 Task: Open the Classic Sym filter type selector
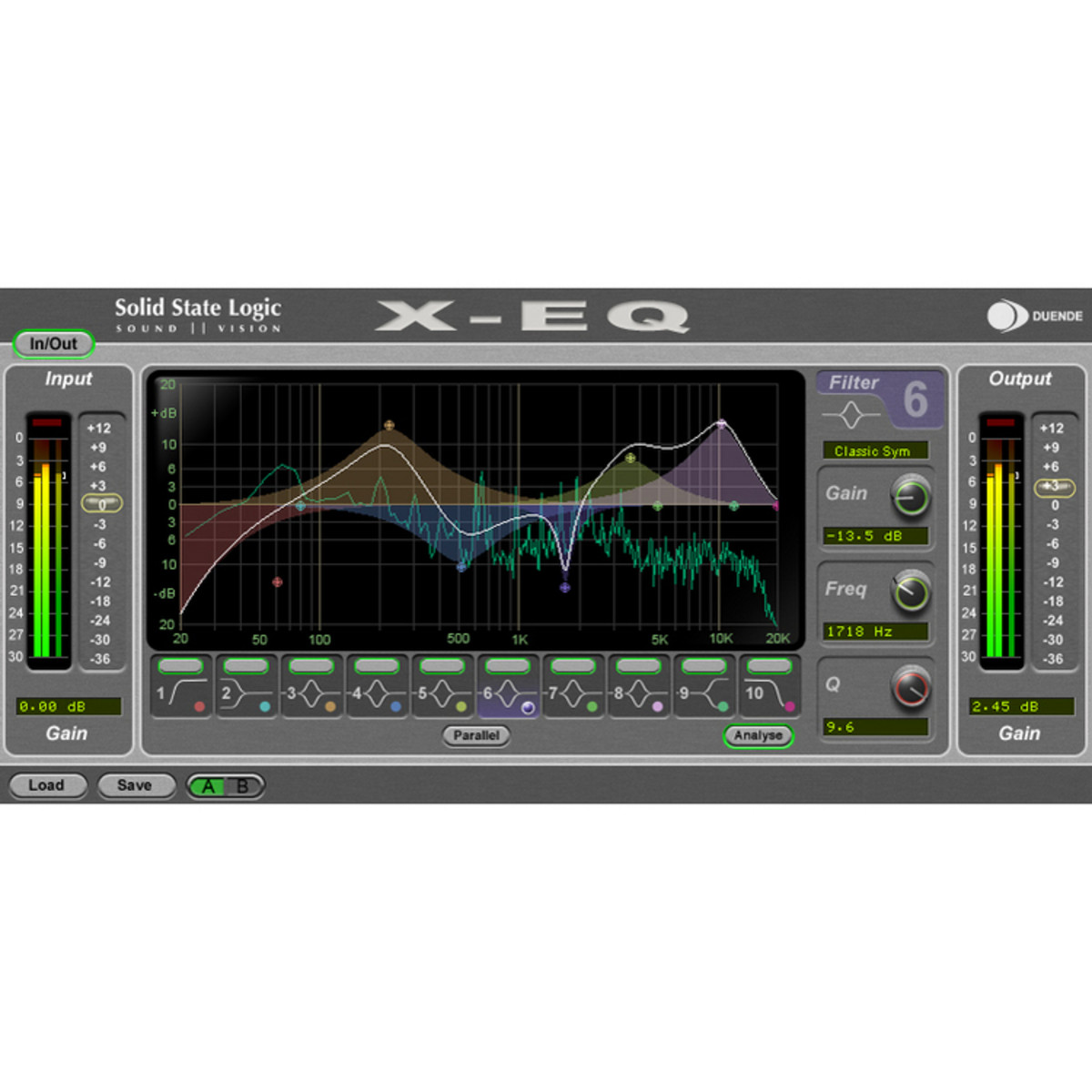tap(875, 450)
